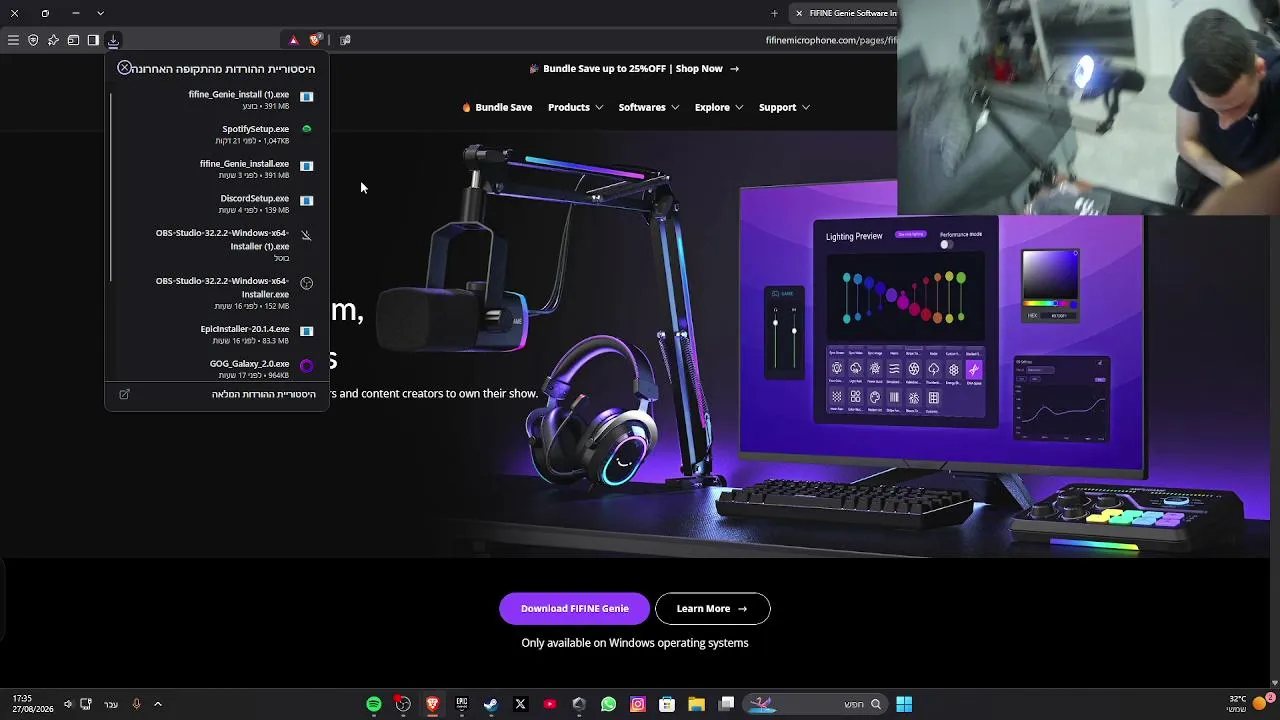Expand the Support dropdown menu
The image size is (1280, 720).
[784, 107]
